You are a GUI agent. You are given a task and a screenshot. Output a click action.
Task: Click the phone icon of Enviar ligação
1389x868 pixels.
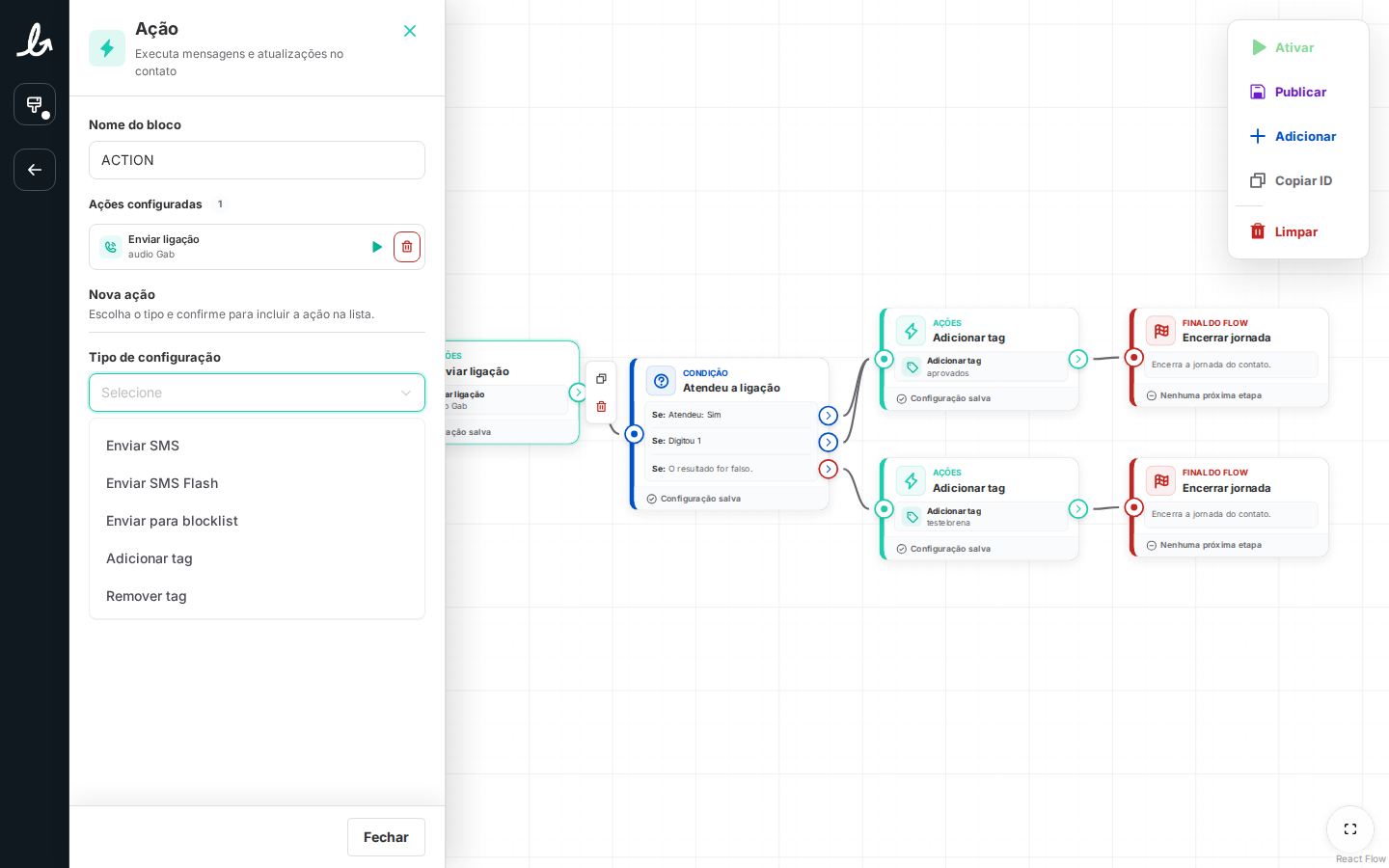tap(111, 247)
